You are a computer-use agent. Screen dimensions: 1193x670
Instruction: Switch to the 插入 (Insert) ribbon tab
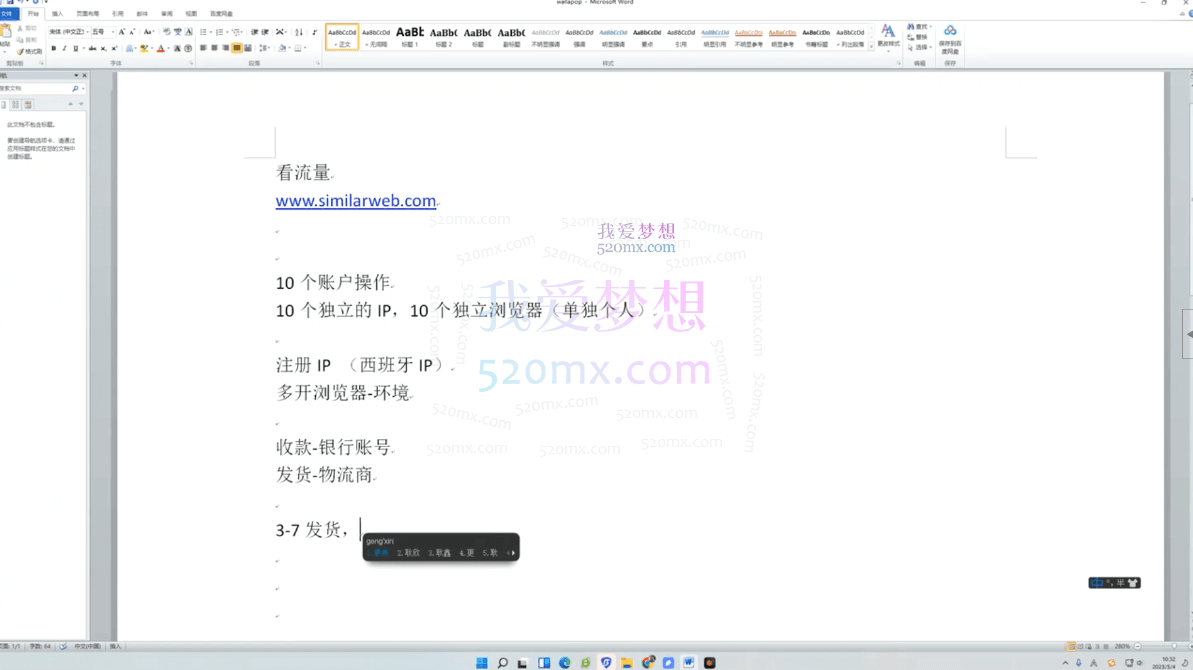pyautogui.click(x=58, y=13)
